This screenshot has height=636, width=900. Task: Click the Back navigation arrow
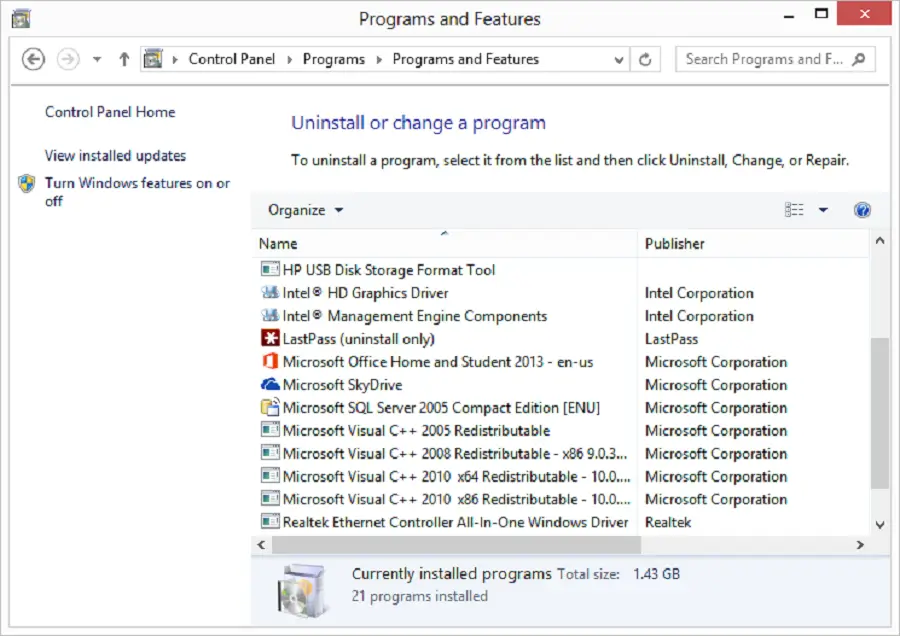coord(33,59)
